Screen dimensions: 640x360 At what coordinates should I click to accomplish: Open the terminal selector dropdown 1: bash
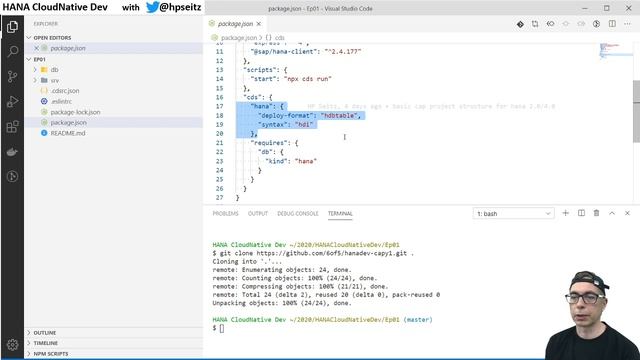point(513,213)
